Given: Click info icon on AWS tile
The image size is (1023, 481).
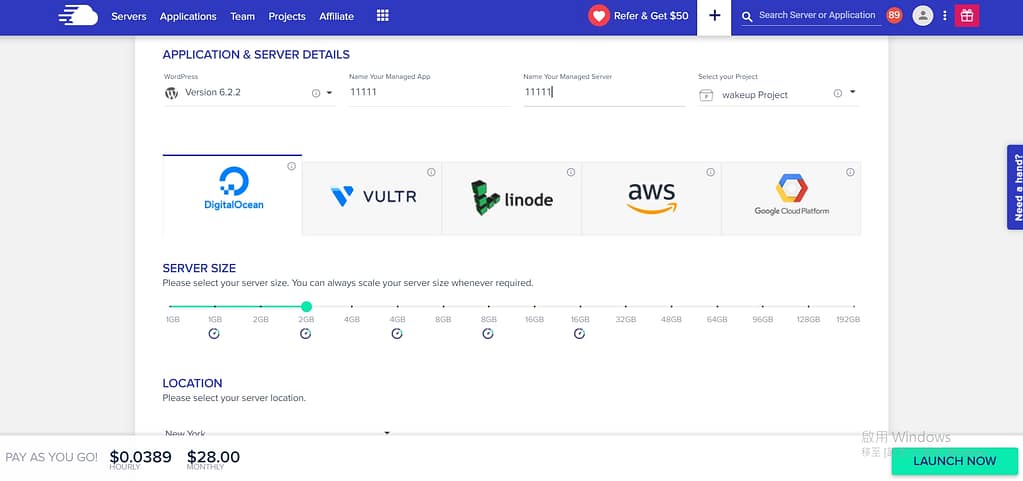Looking at the screenshot, I should click(711, 172).
